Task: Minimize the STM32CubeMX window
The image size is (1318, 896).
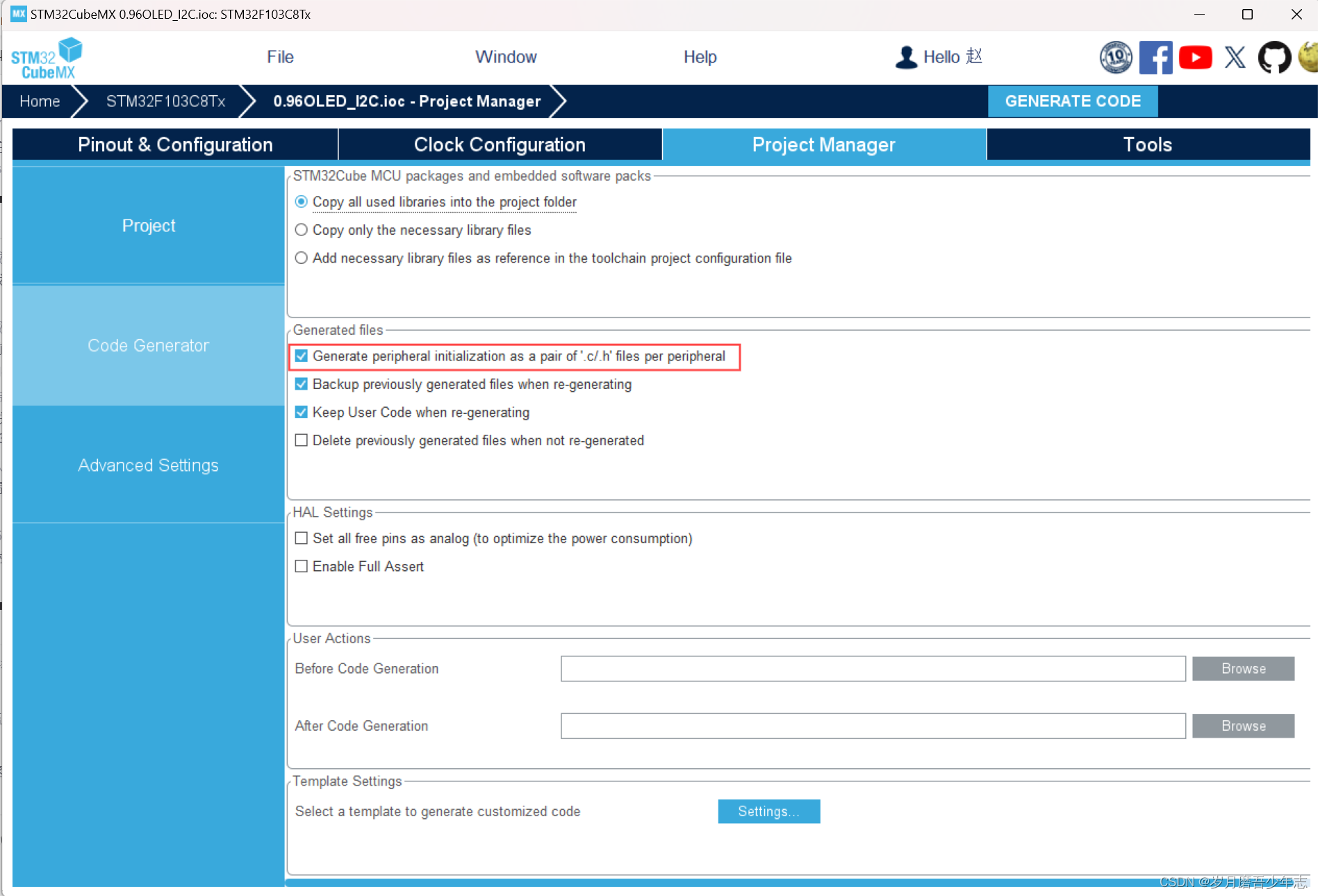Action: click(1199, 14)
